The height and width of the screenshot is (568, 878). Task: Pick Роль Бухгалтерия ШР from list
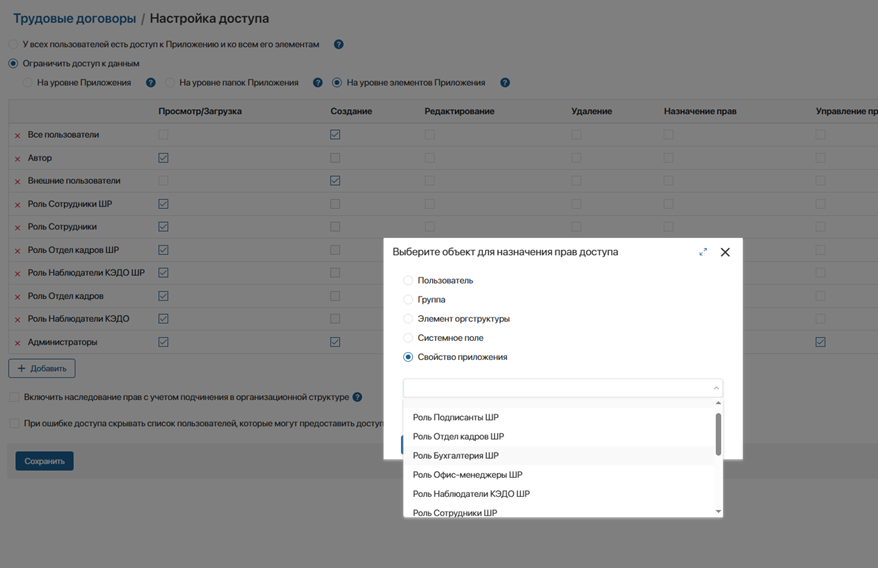456,456
